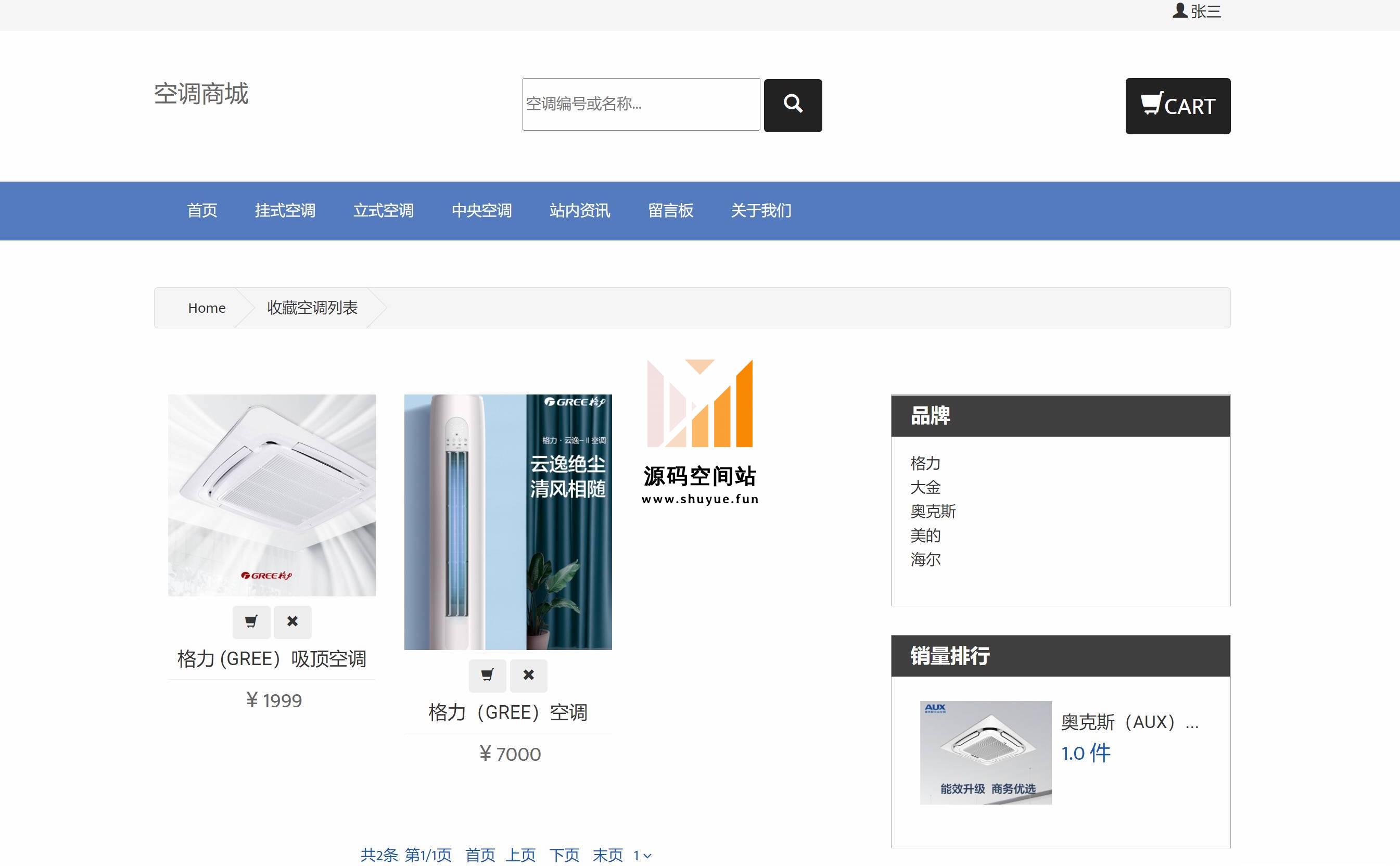
Task: Add 格力 (GREE) 吸顶空调 to the cart
Action: click(x=251, y=622)
